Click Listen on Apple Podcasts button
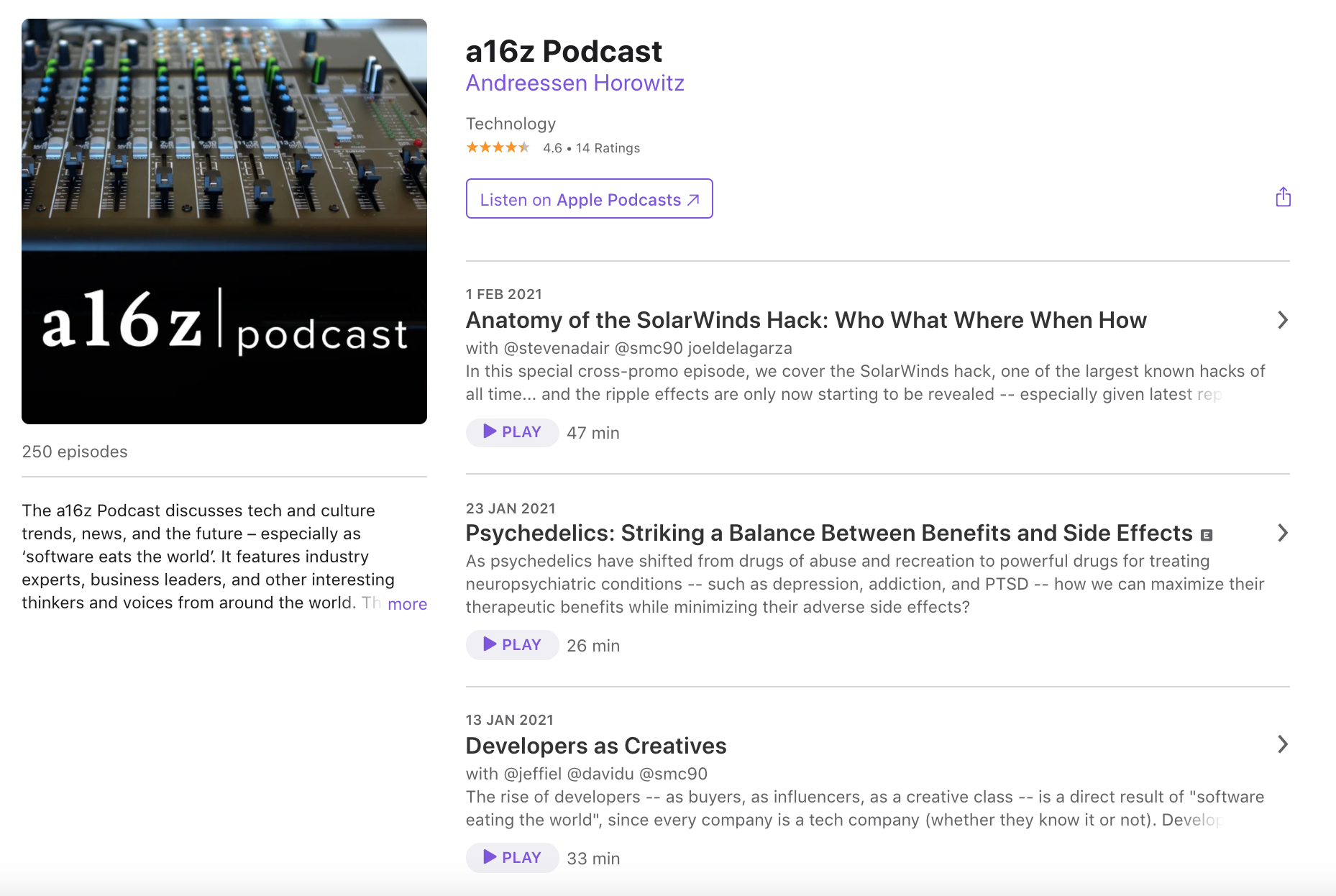1336x896 pixels. (x=589, y=199)
